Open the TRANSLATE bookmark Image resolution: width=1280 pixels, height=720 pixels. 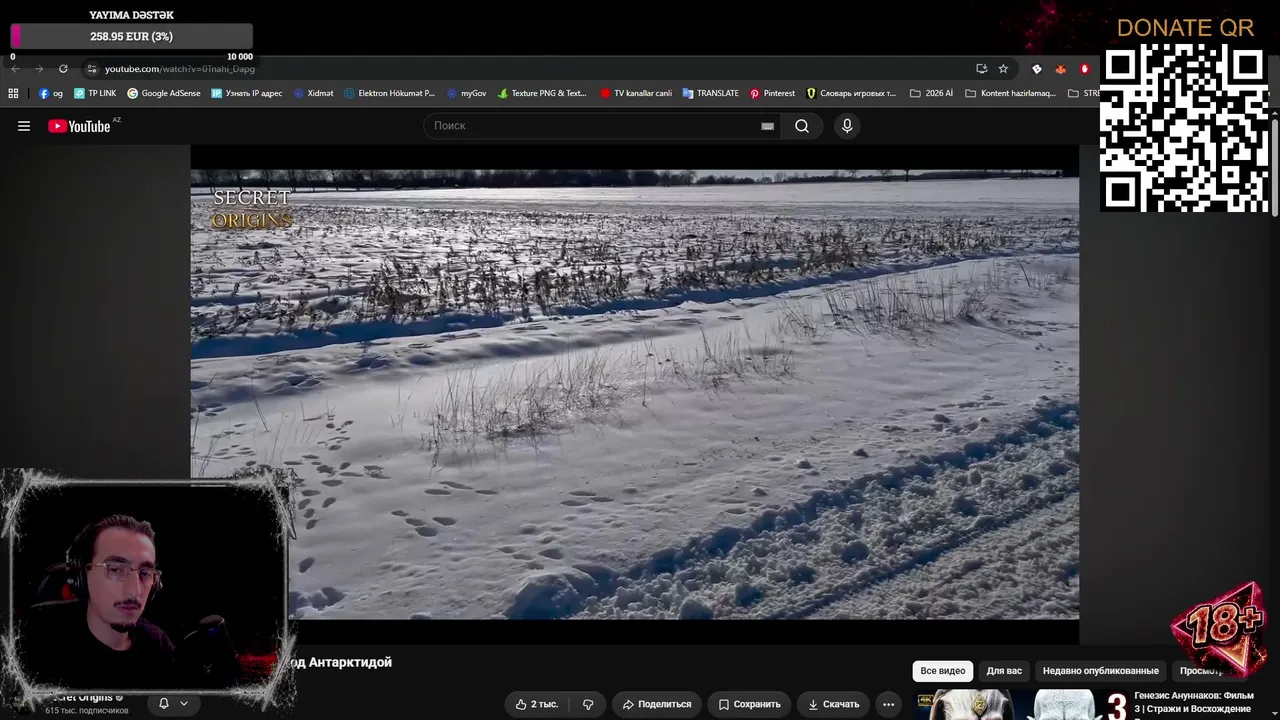click(711, 93)
